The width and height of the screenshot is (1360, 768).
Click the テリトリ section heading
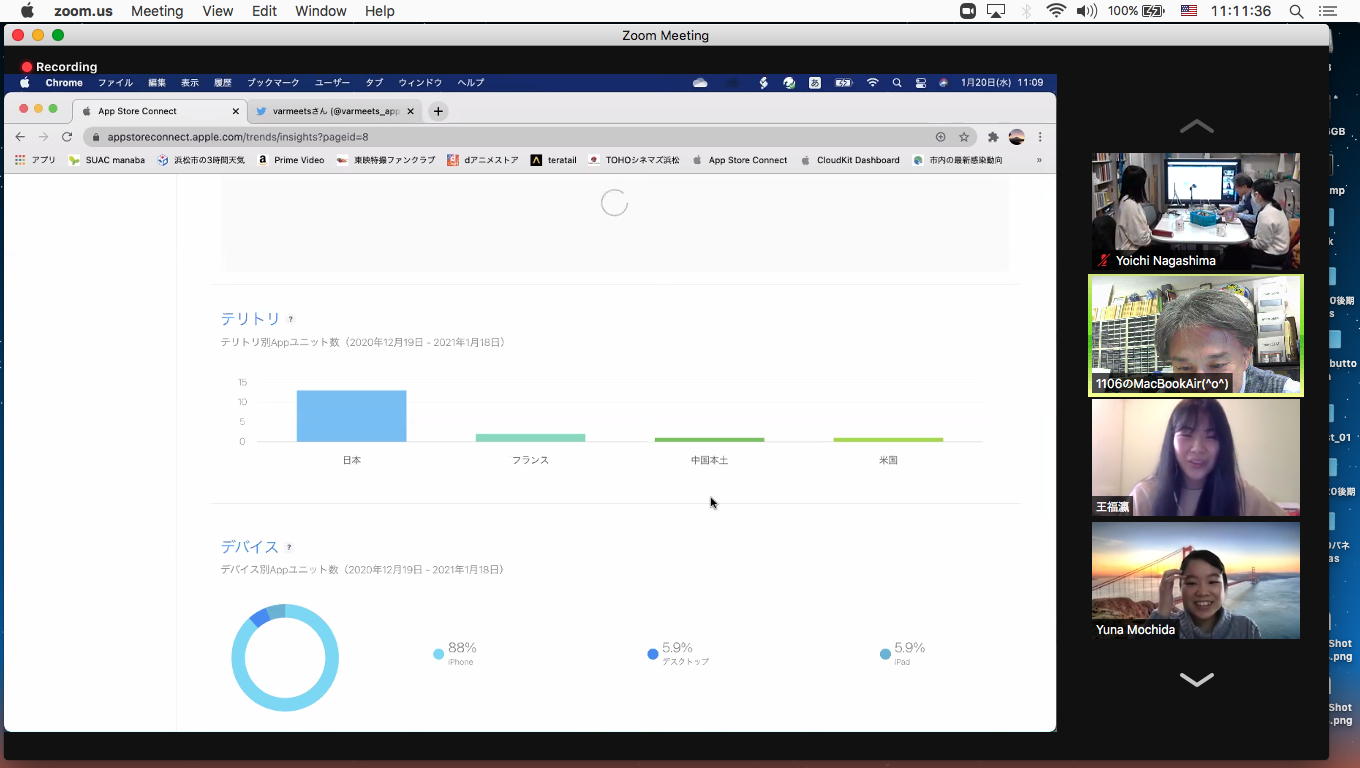pos(250,319)
